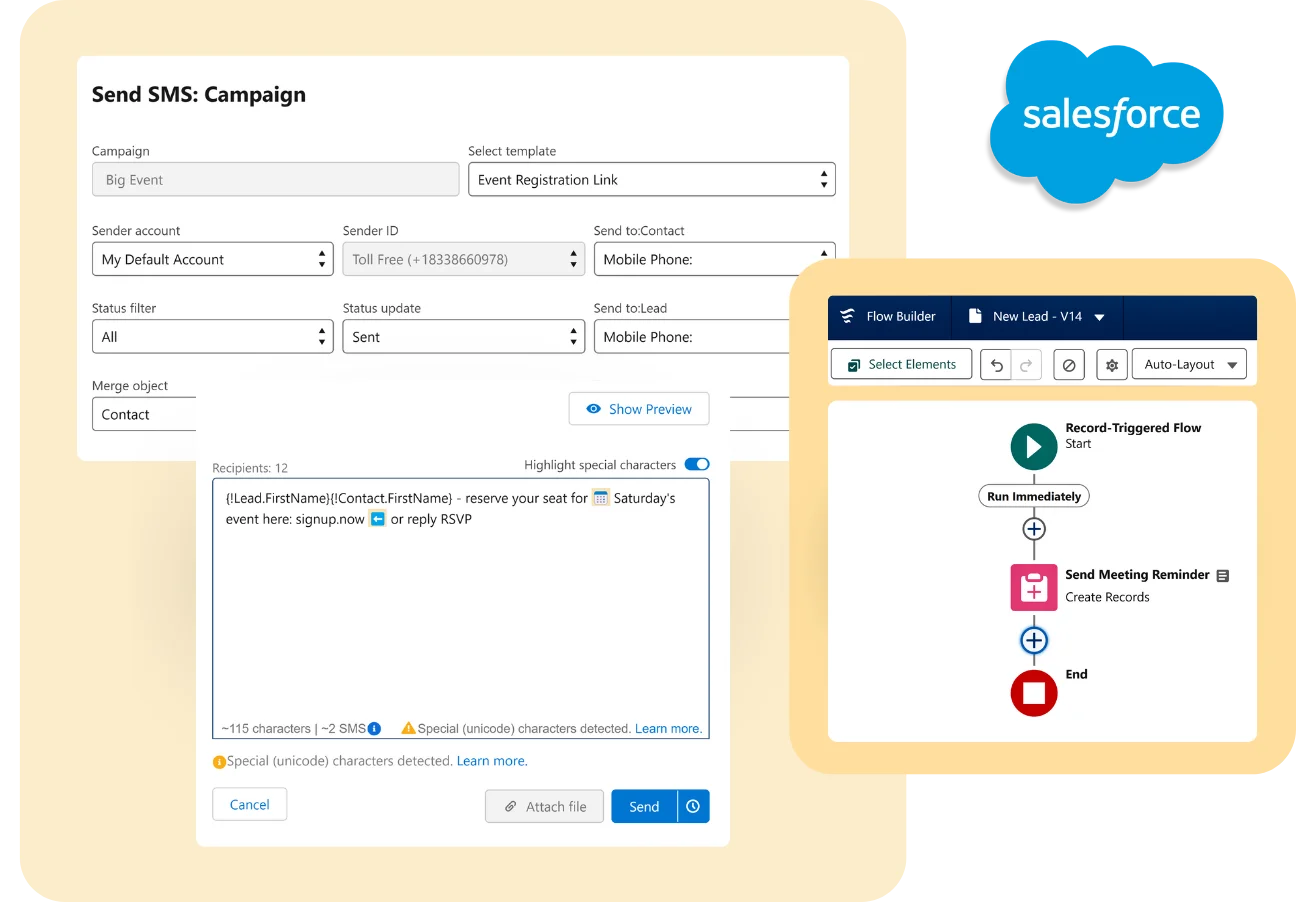Screen dimensions: 1296x902
Task: Toggle off Highlight special characters
Action: 695,464
